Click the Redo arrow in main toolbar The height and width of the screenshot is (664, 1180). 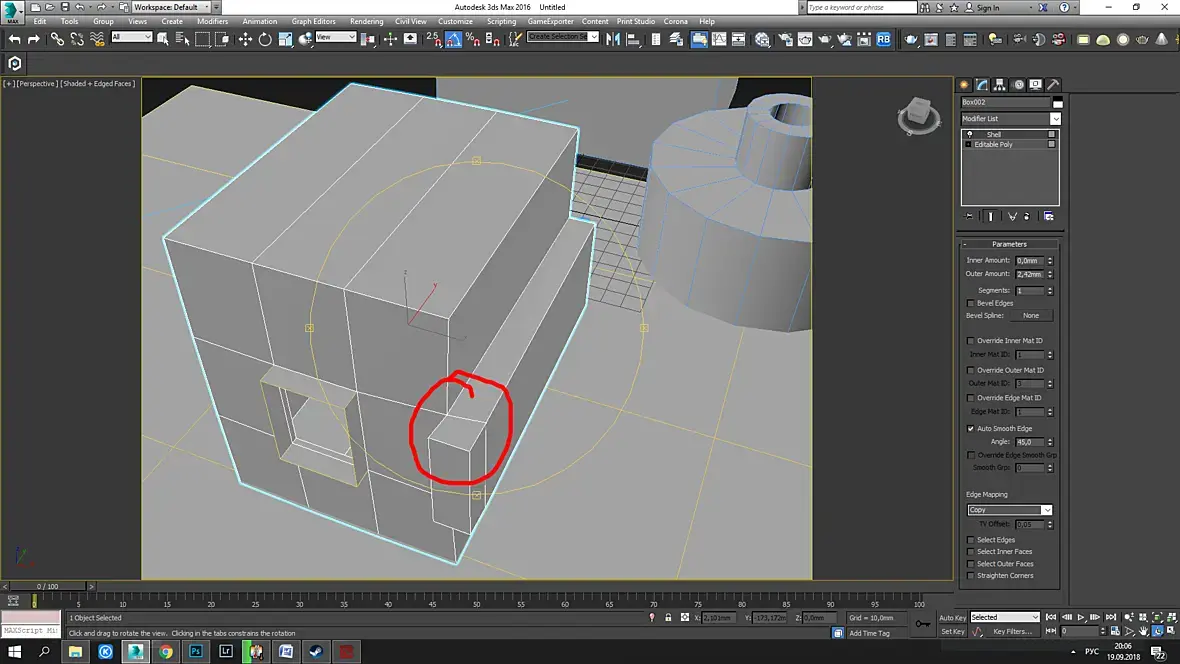[x=33, y=39]
